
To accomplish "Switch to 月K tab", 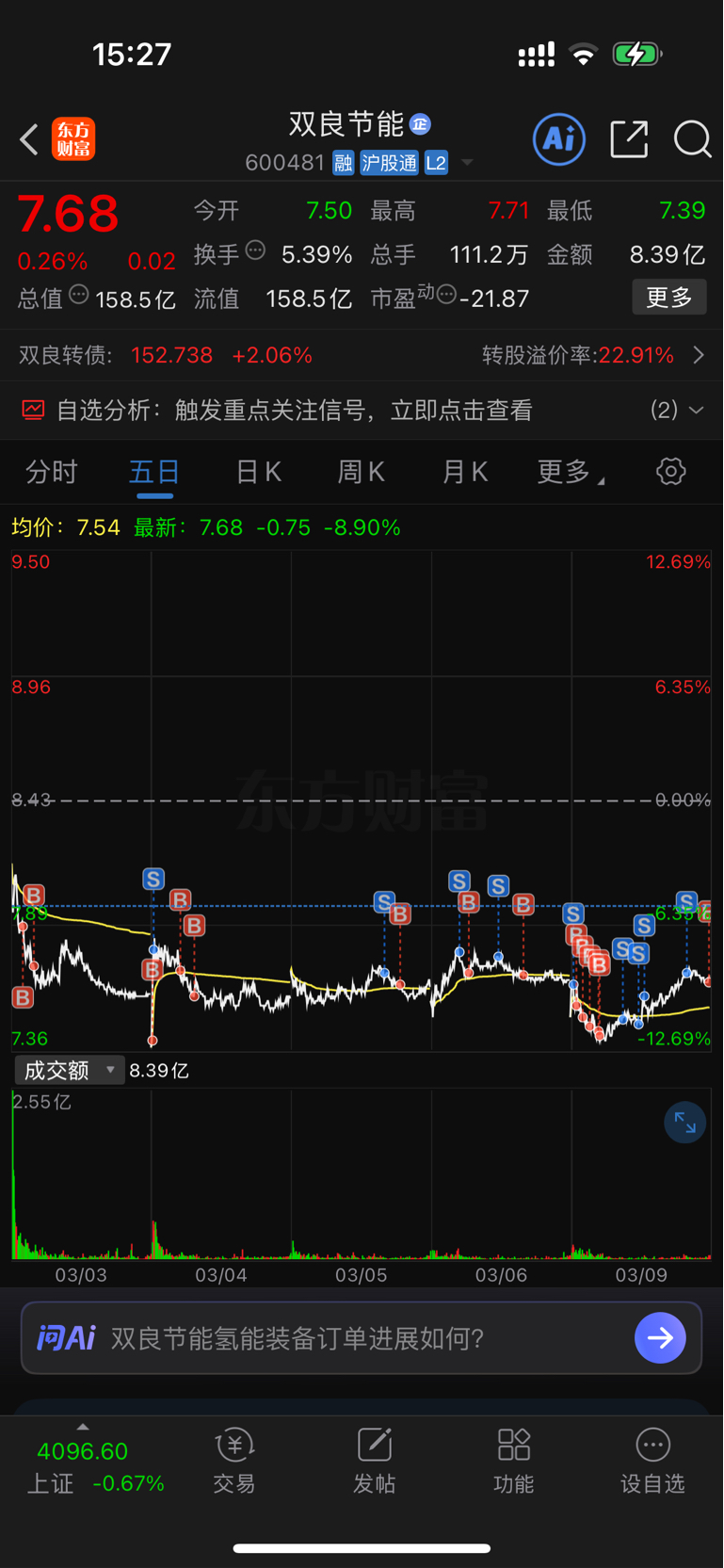I will 465,472.
